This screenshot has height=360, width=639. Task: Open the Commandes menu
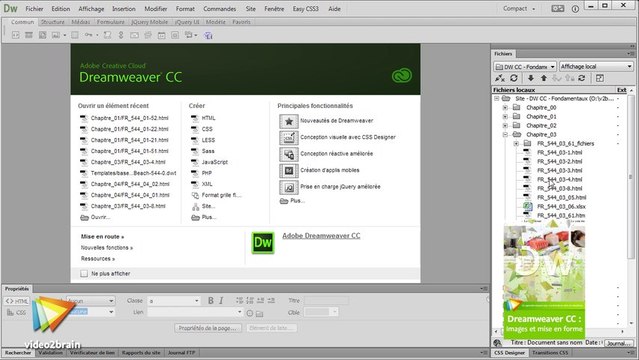(220, 9)
